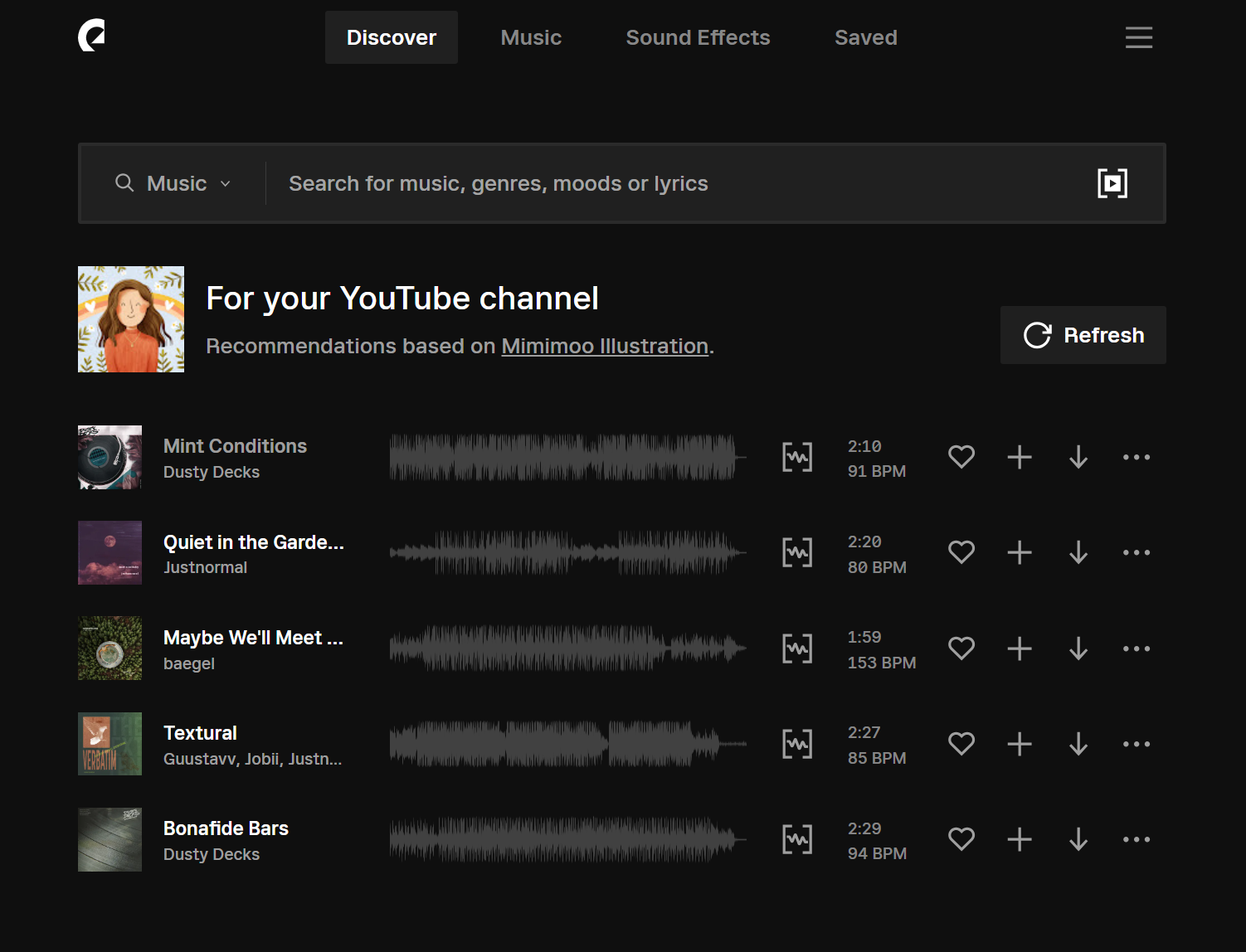Click the video search icon in search bar
Viewport: 1246px width, 952px height.
(1112, 183)
